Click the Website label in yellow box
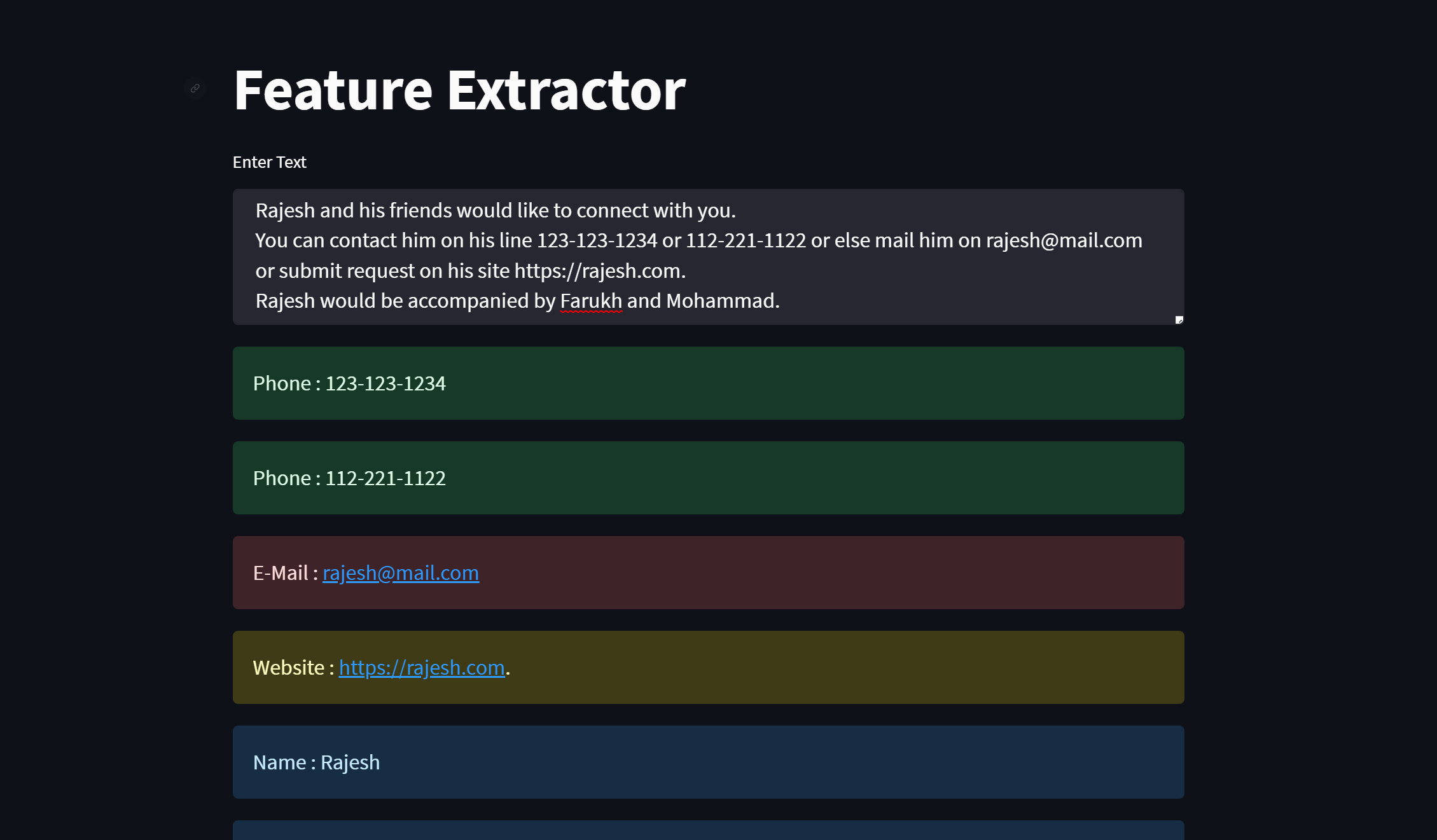The image size is (1437, 840). [289, 668]
